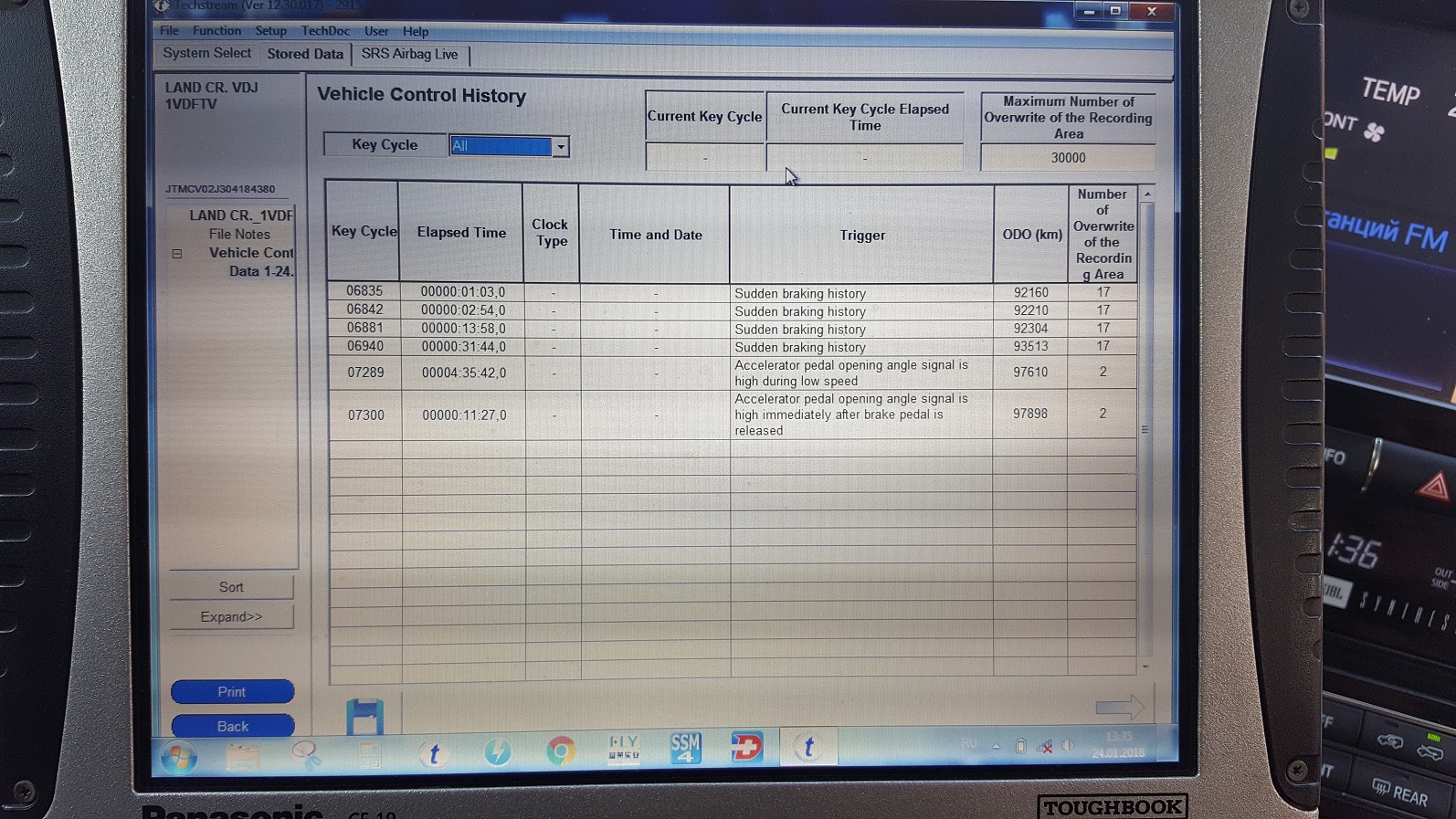Launch Google Chrome from the taskbar
Screen dimensions: 1456x819
[x=561, y=751]
